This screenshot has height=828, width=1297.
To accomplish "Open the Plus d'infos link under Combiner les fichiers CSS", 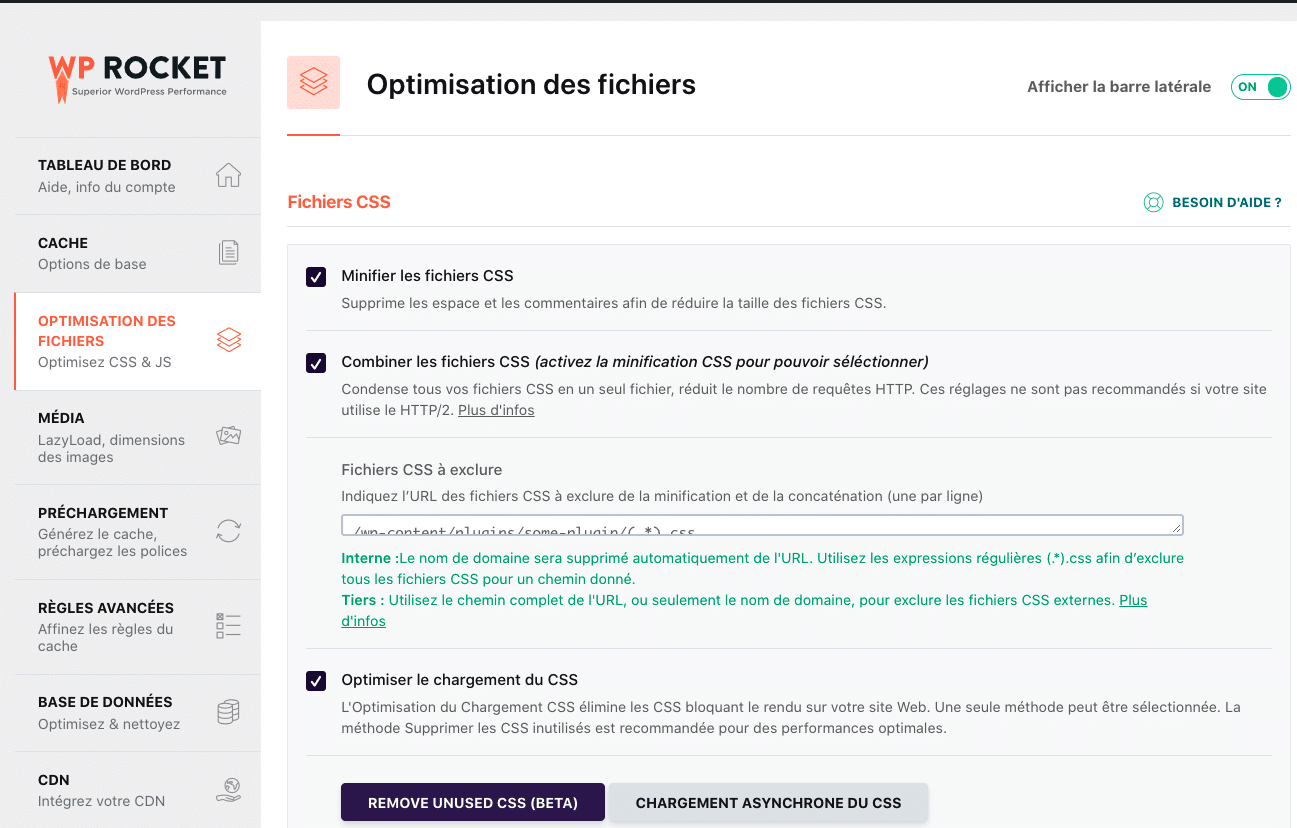I will 496,409.
